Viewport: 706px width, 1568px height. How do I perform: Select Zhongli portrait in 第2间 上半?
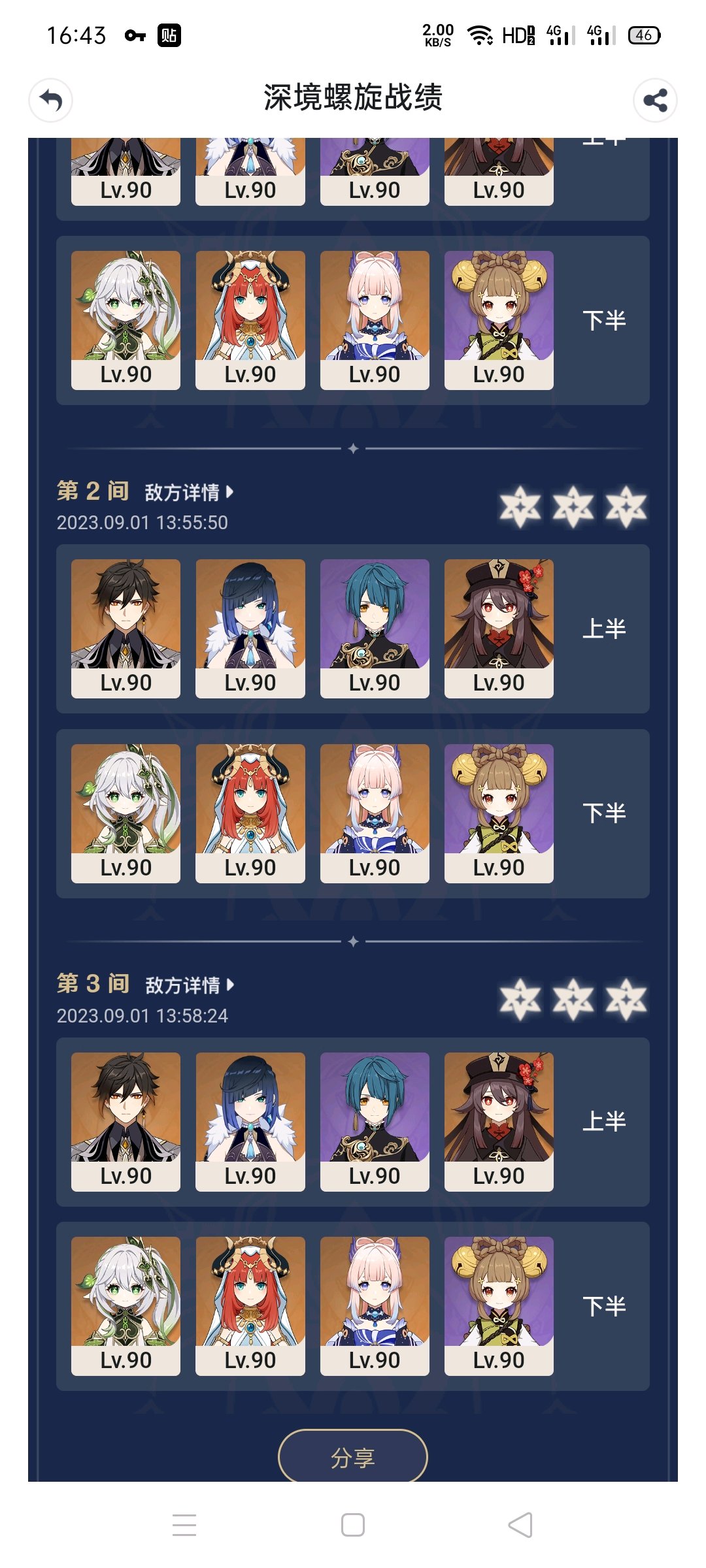126,629
